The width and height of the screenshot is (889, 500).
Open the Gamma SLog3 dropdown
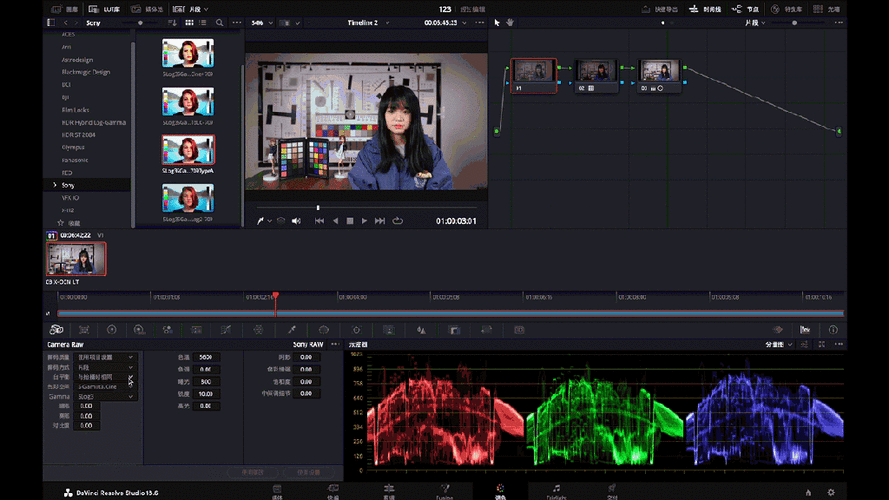105,396
